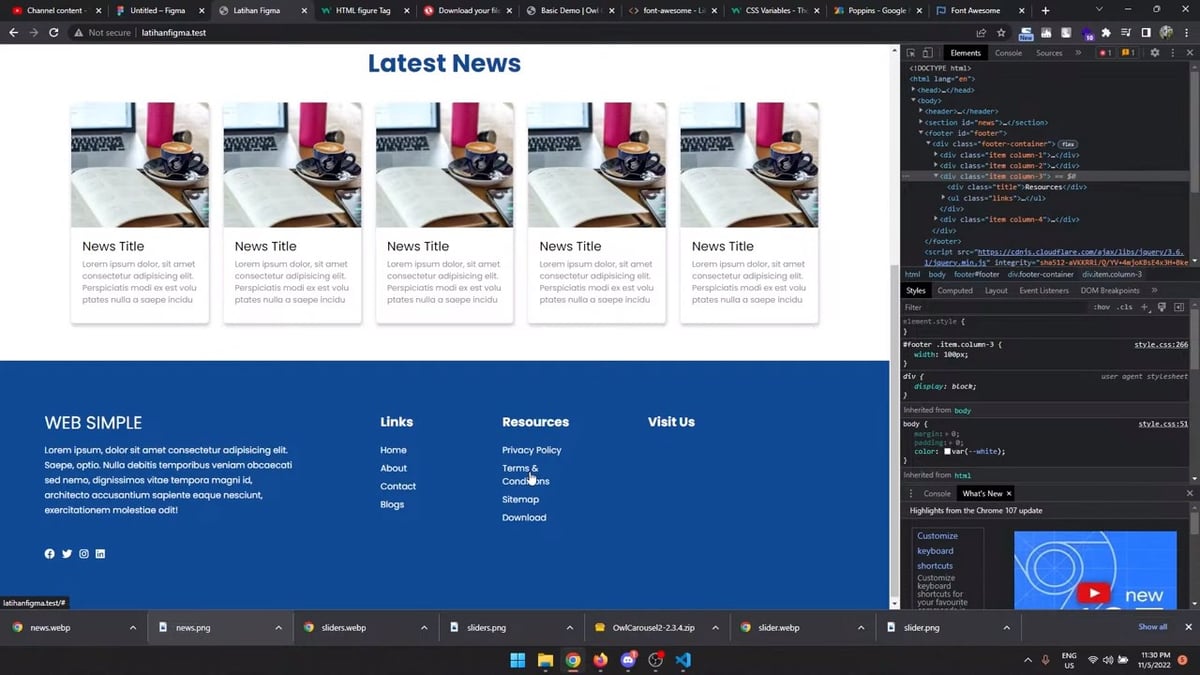
Task: Open Chrome media control icon
Action: click(1126, 32)
